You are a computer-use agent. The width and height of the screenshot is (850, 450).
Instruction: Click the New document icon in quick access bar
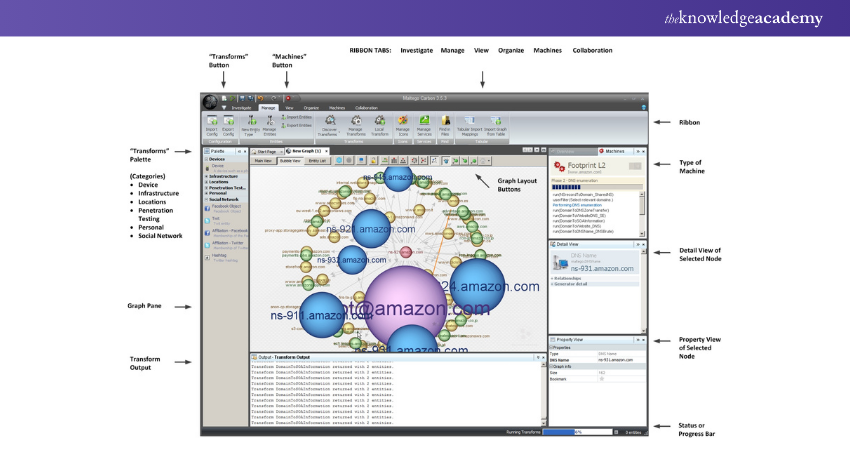coord(224,99)
